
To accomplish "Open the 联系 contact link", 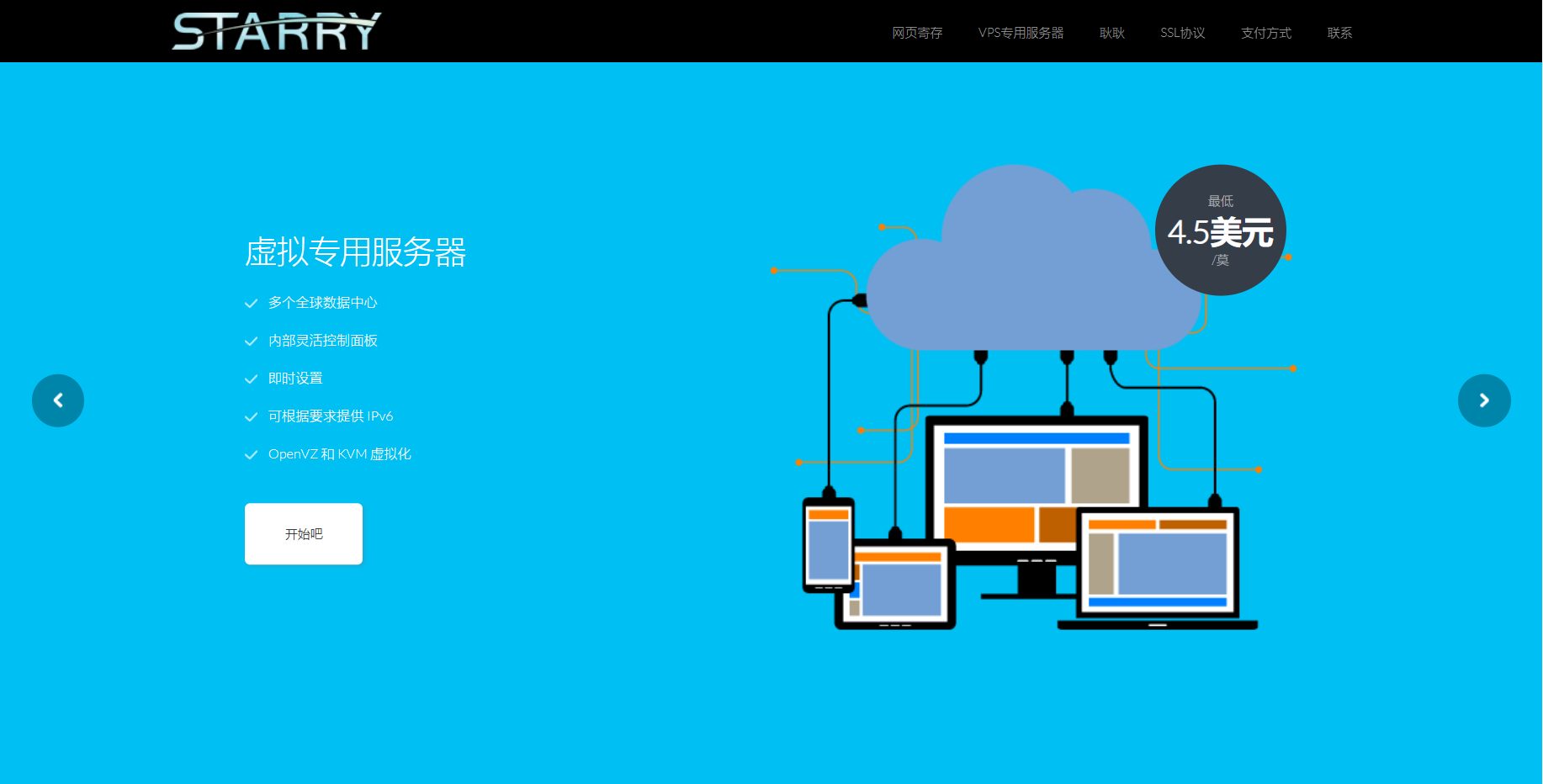I will (1339, 33).
